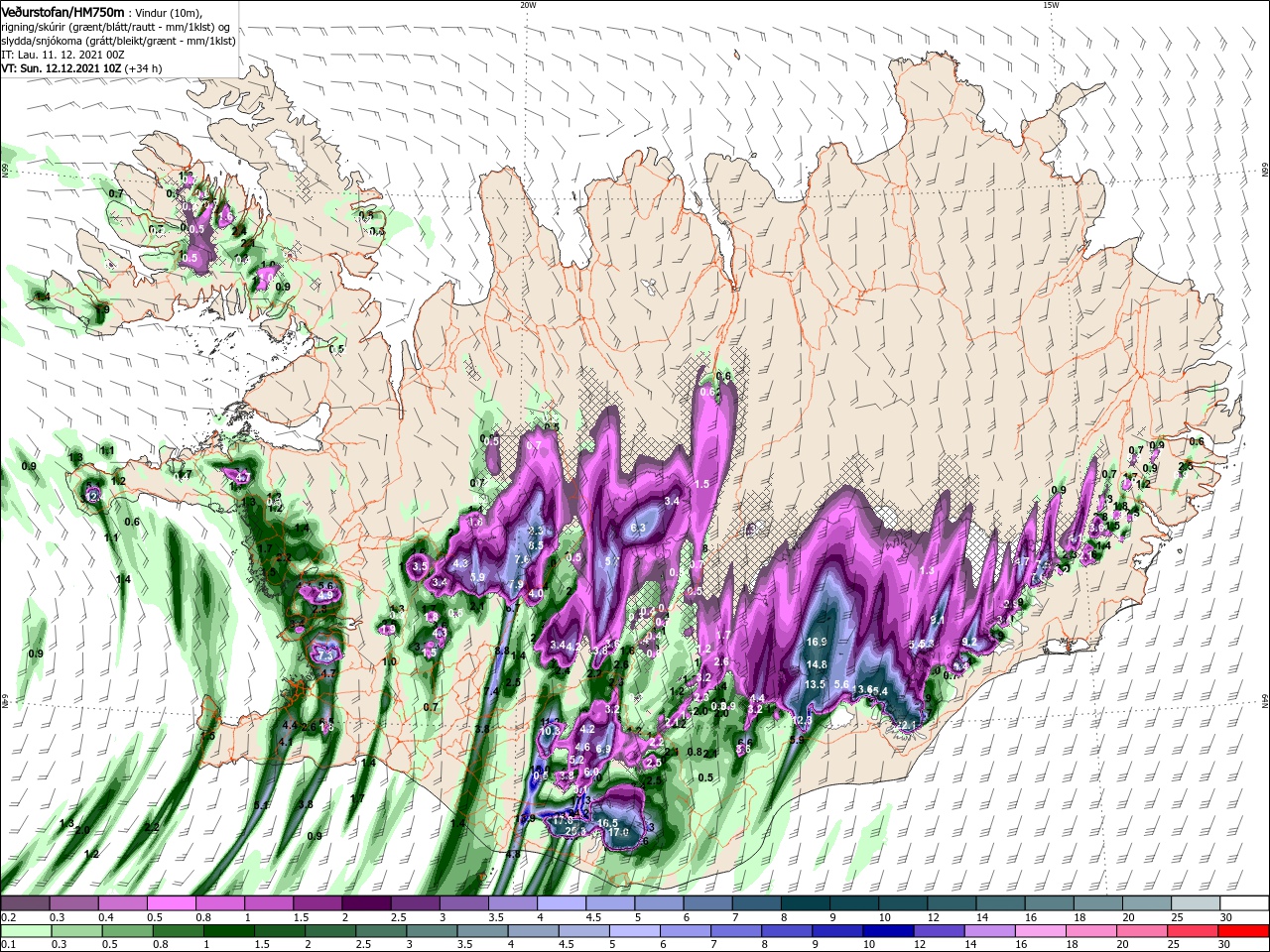
Task: Select rain legend swatch between 14 and 16
Action: pos(991,930)
